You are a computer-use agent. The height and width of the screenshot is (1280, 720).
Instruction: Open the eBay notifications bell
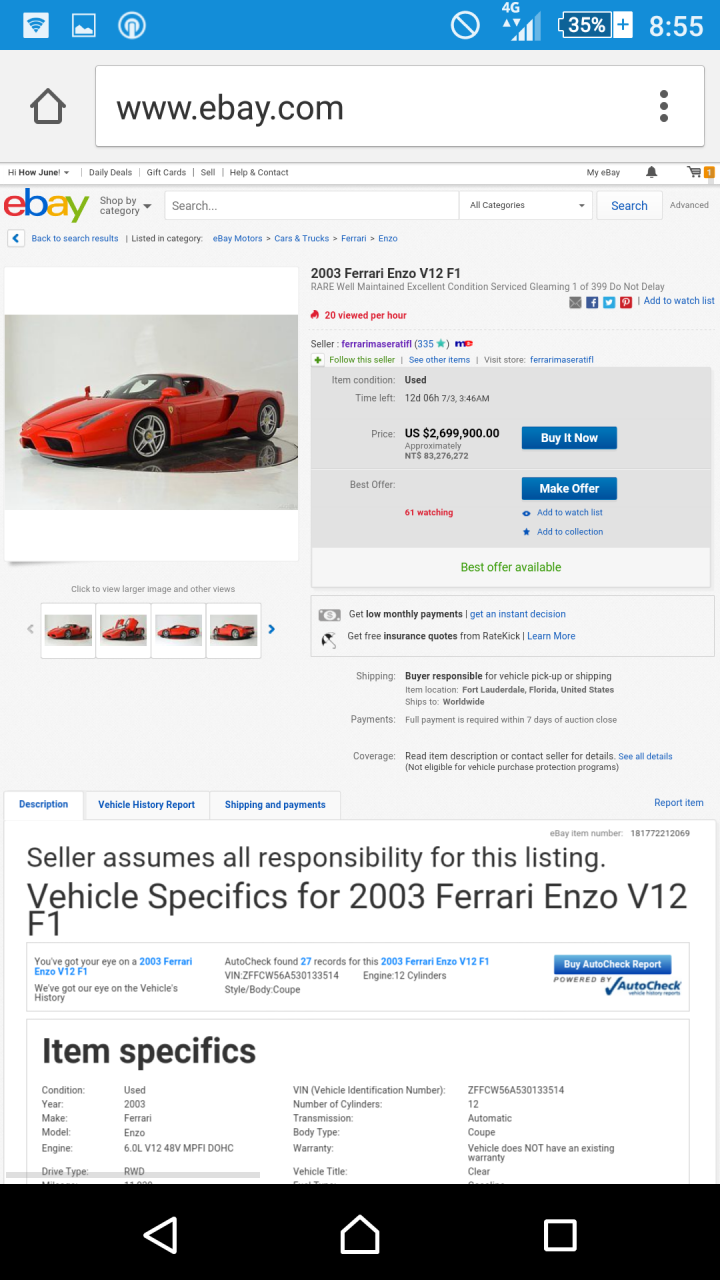[652, 172]
